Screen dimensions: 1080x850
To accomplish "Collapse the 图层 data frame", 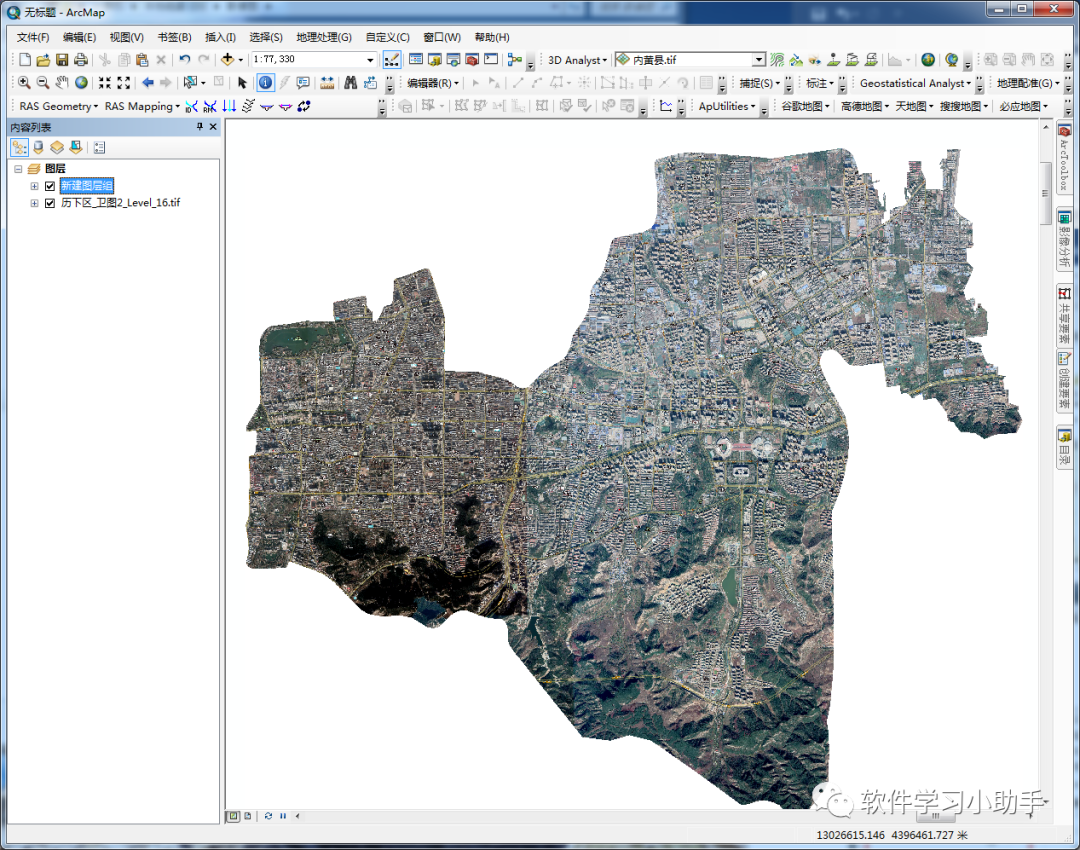I will (18, 169).
